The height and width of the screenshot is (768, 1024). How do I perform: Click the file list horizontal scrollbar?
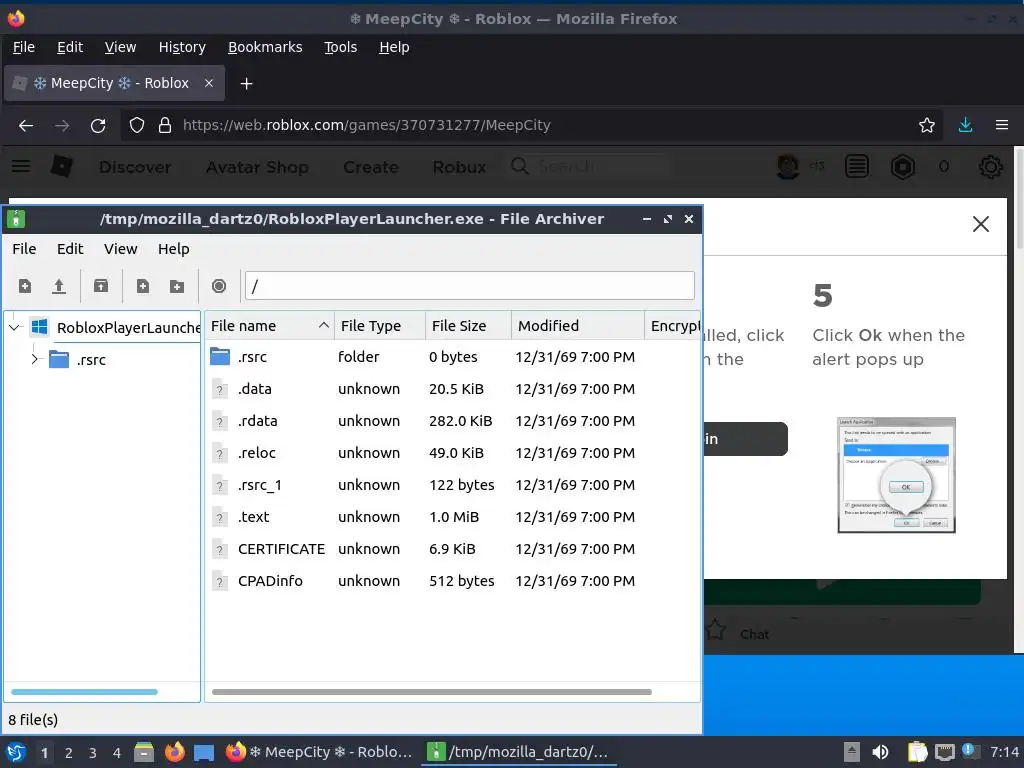pyautogui.click(x=432, y=692)
